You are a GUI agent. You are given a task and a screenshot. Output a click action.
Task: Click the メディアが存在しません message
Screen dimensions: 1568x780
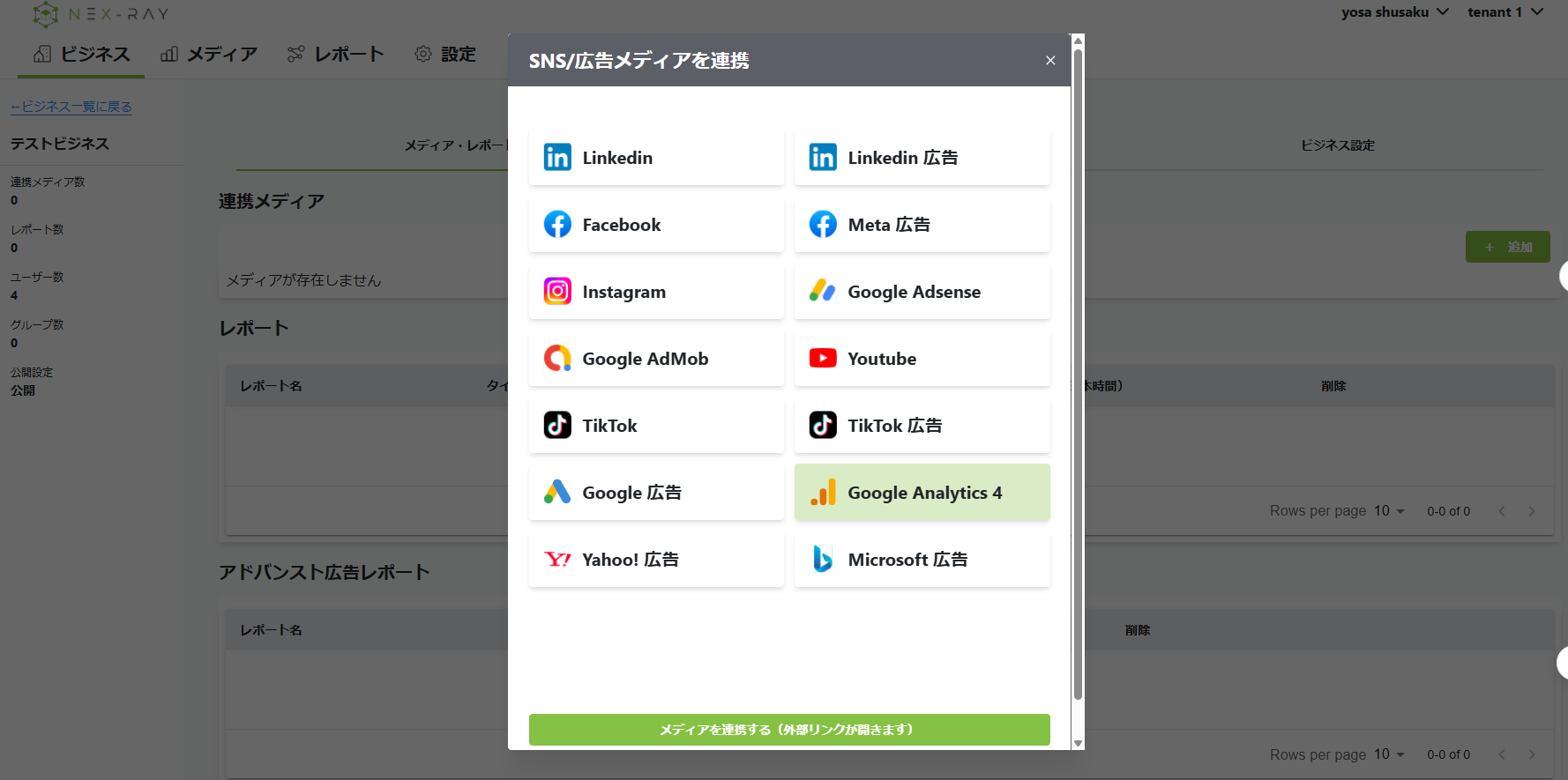pos(303,280)
